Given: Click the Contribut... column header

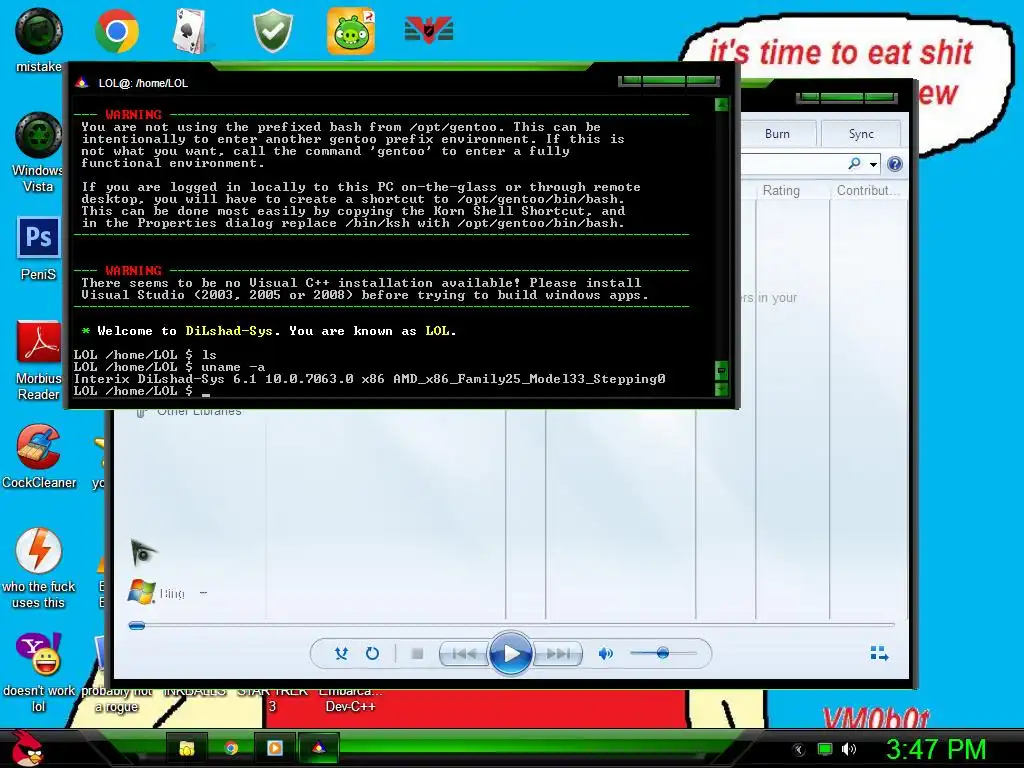Looking at the screenshot, I should (868, 191).
